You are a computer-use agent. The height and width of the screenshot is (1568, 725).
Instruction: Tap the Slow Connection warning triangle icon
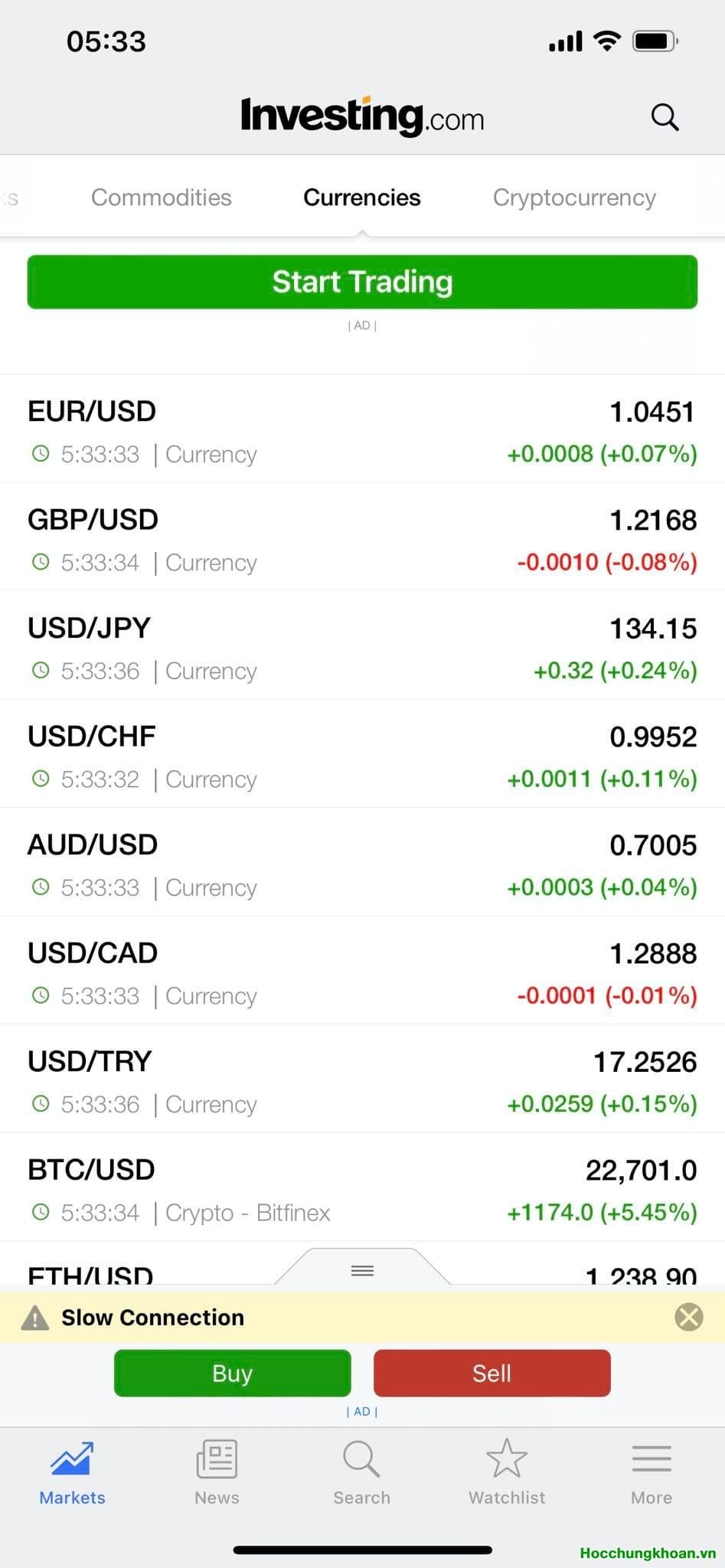click(35, 1318)
